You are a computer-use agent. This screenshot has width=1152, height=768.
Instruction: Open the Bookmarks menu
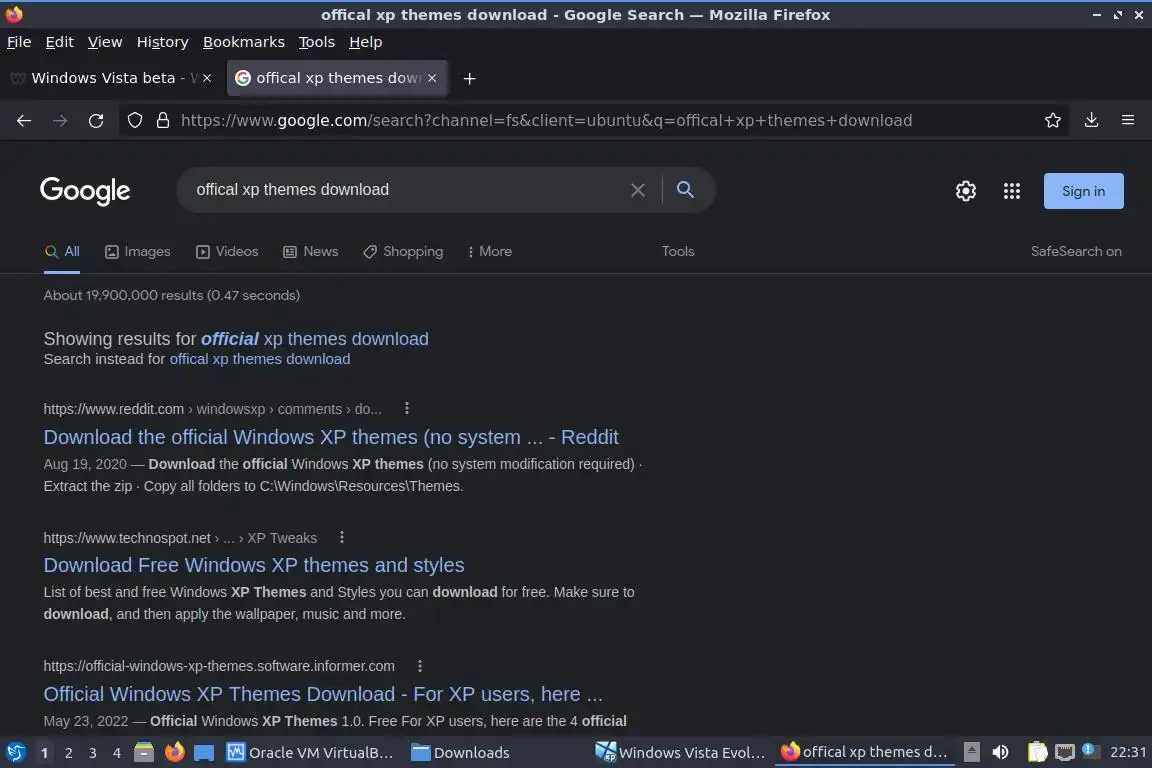tap(244, 43)
